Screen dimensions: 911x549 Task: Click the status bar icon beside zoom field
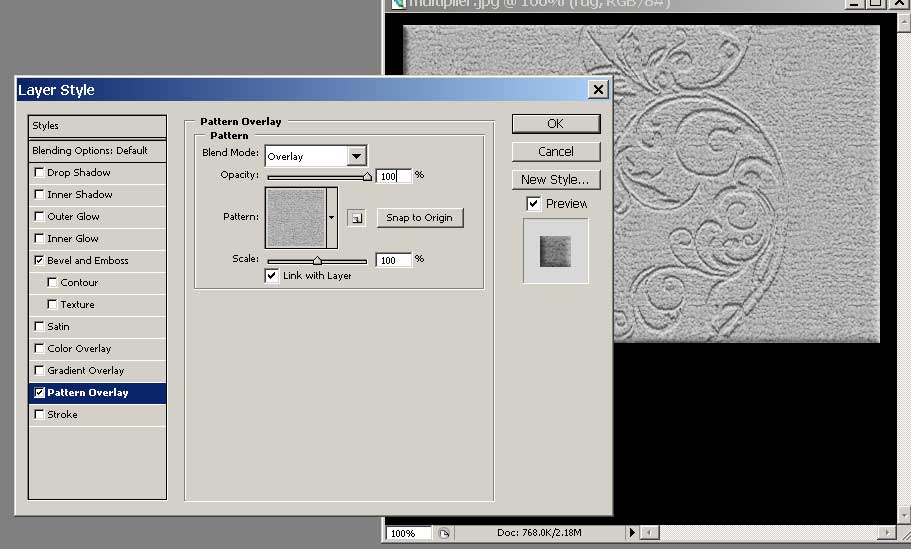click(x=445, y=533)
